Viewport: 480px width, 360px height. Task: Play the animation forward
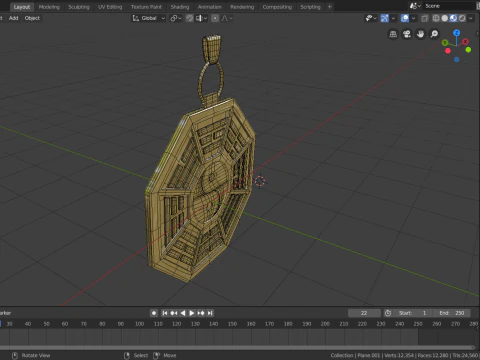[x=192, y=313]
